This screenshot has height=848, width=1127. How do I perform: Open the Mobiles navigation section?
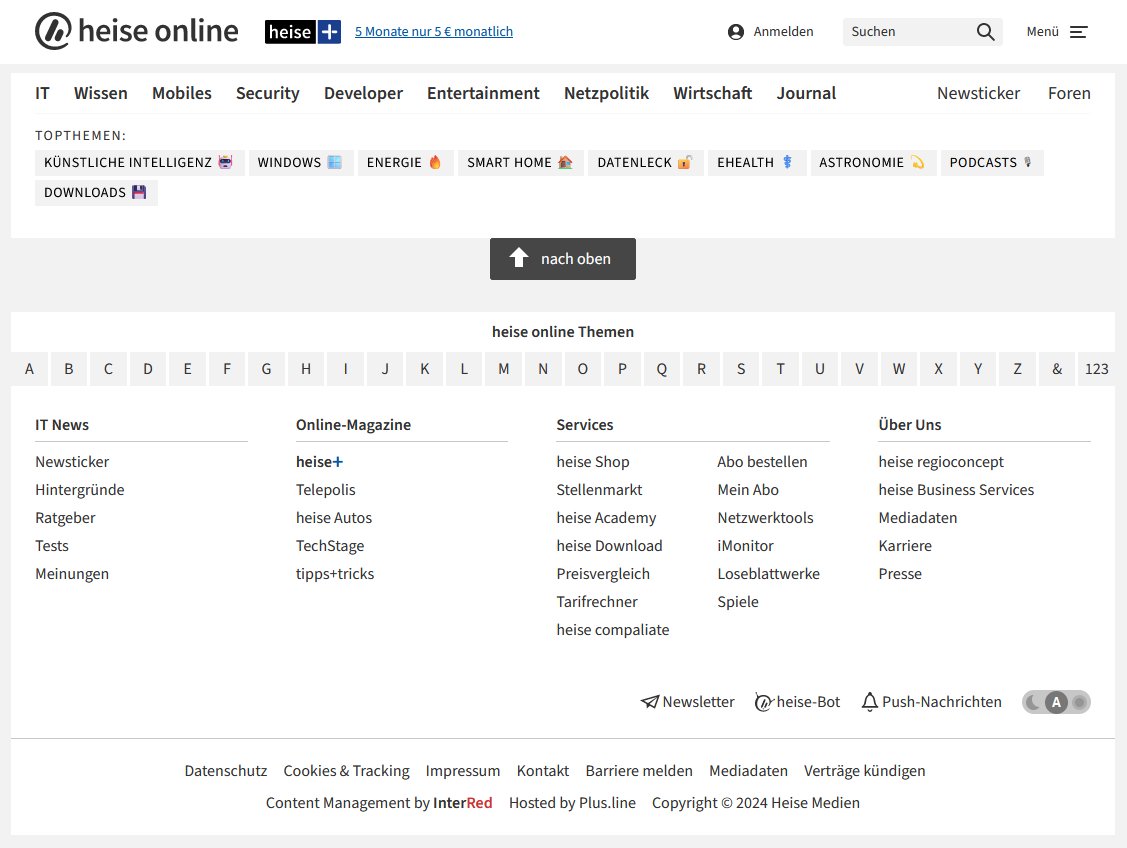182,93
